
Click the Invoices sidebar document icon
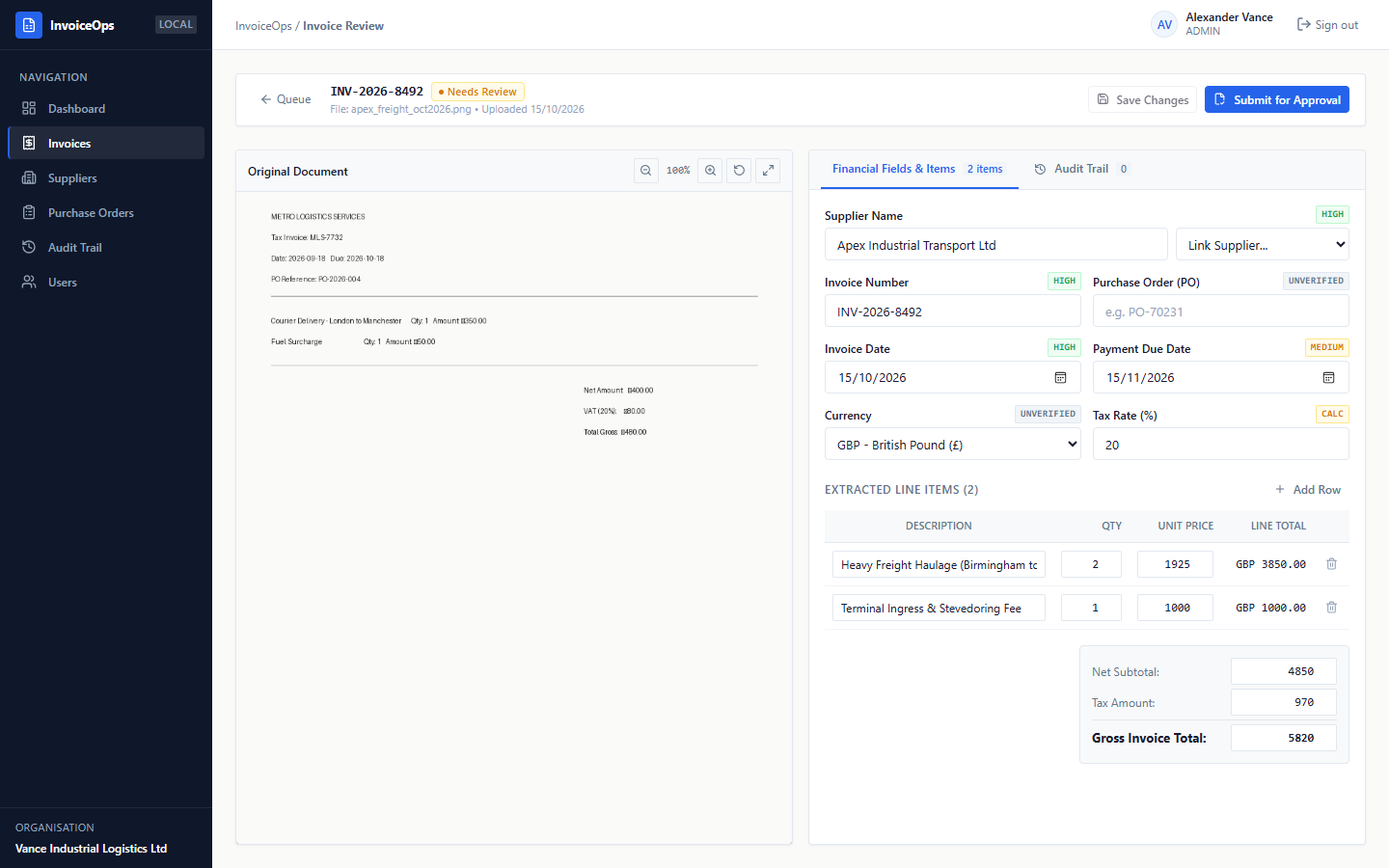point(29,144)
